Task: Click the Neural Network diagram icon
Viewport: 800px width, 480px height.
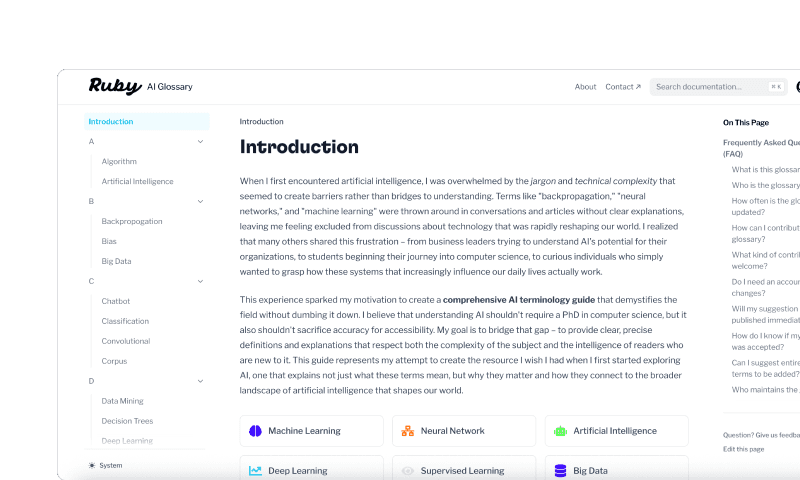Action: pyautogui.click(x=407, y=431)
